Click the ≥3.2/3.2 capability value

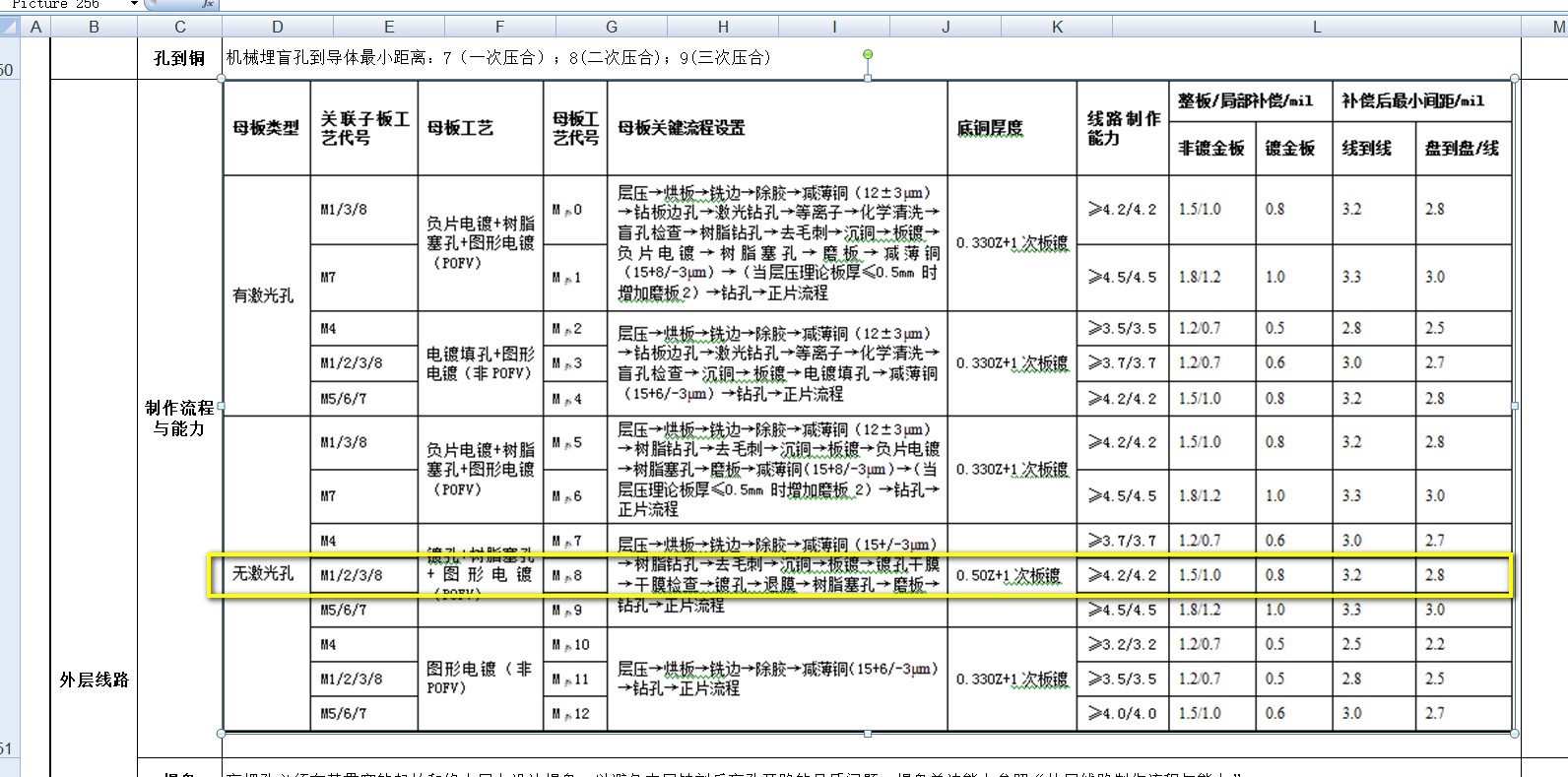(1123, 644)
